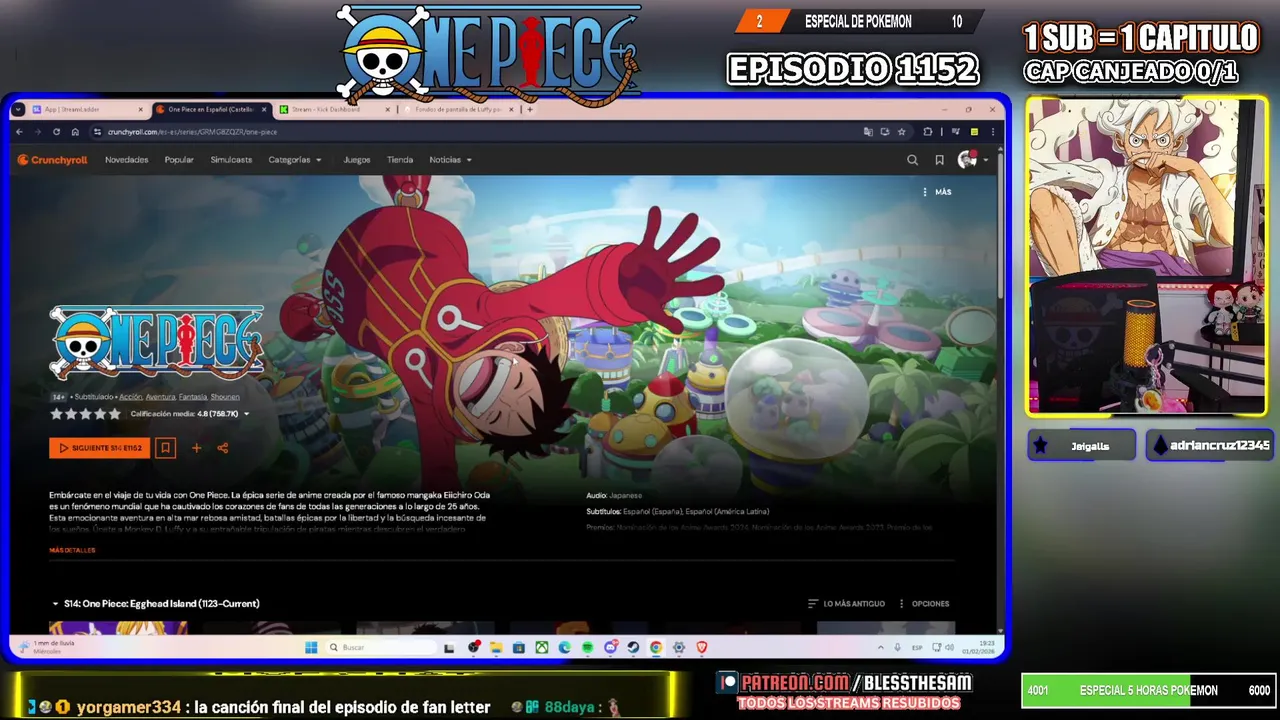Viewport: 1280px width, 720px height.
Task: Bookmark this page with the star icon
Action: tap(901, 132)
